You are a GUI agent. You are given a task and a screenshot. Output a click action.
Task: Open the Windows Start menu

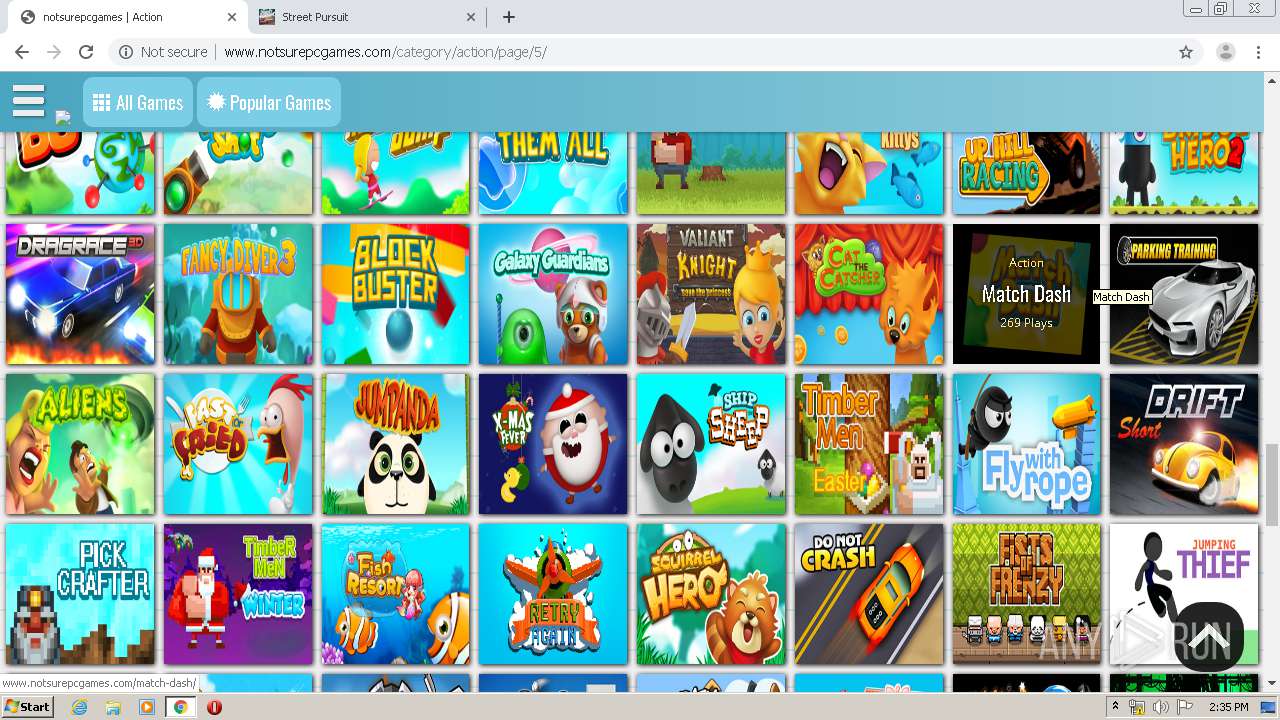point(27,707)
